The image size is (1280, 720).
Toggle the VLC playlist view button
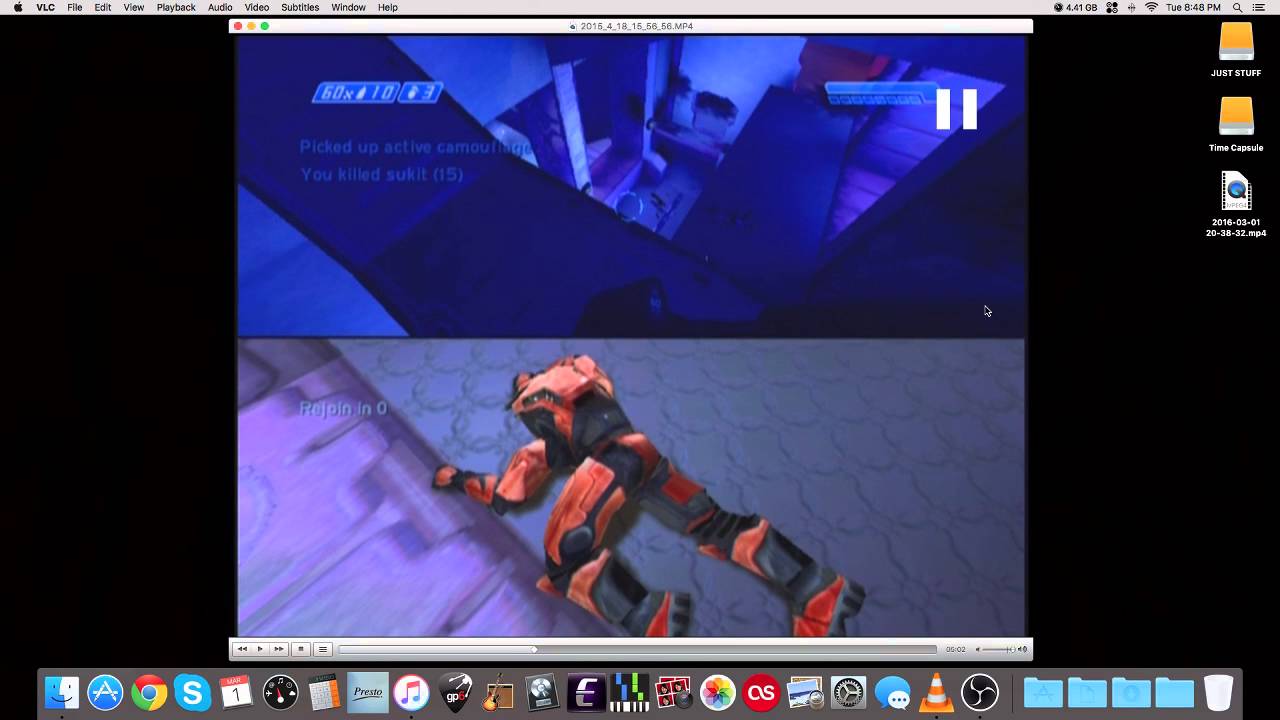click(x=322, y=649)
